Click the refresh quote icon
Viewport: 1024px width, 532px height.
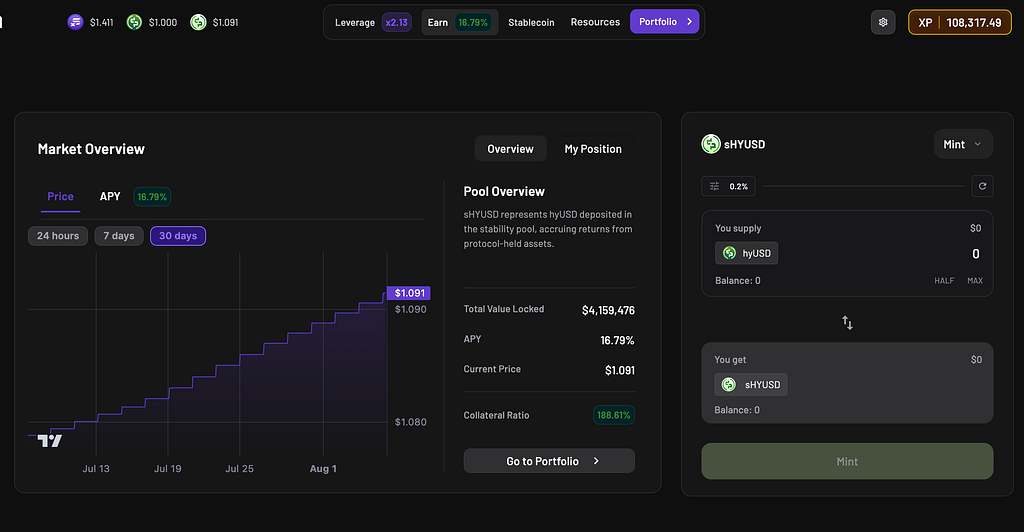tap(982, 186)
